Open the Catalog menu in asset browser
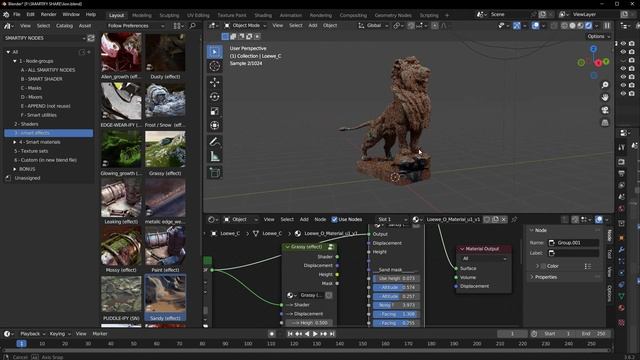The image size is (640, 360). [x=64, y=26]
